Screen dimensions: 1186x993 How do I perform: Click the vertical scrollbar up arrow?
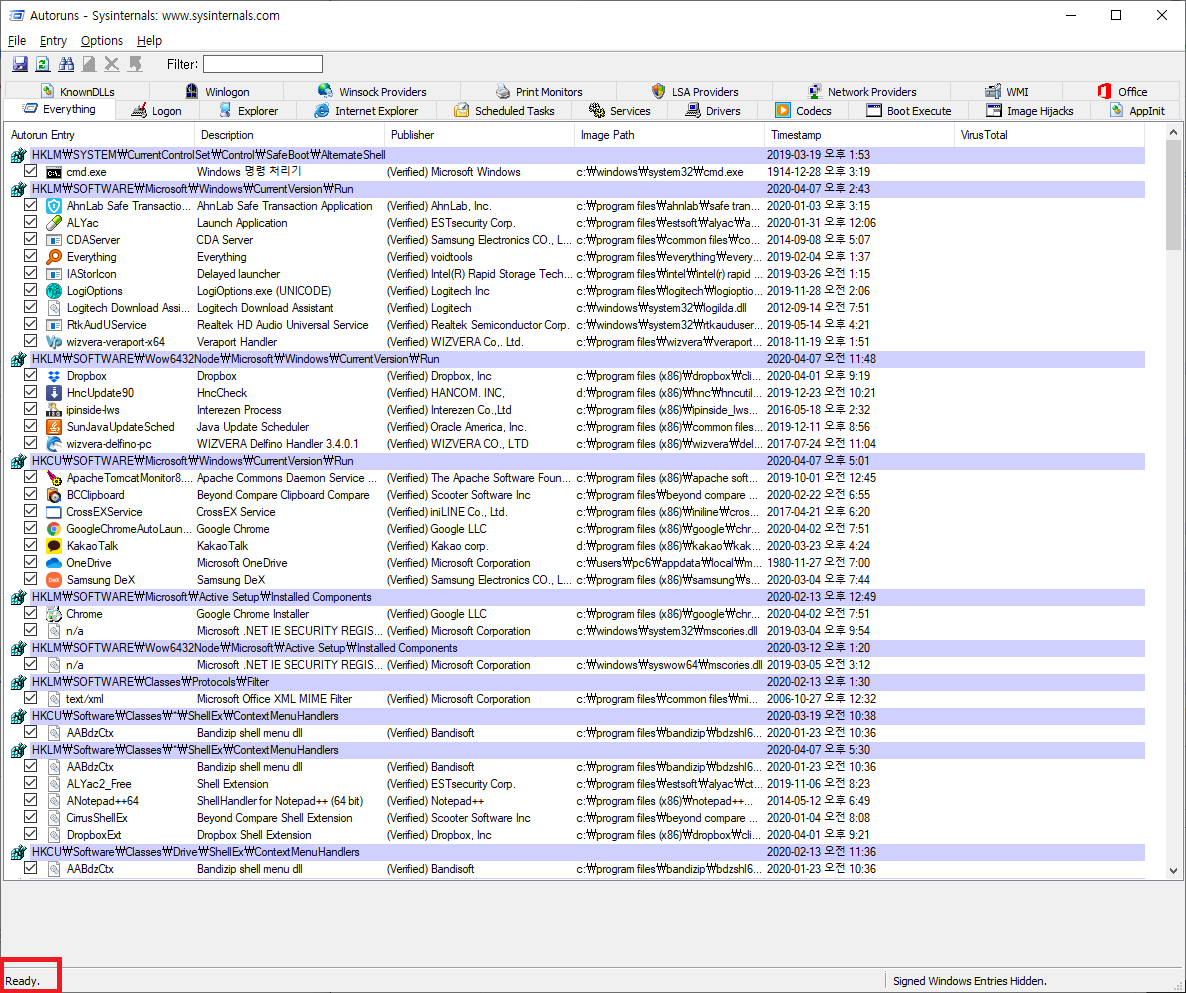[1173, 133]
